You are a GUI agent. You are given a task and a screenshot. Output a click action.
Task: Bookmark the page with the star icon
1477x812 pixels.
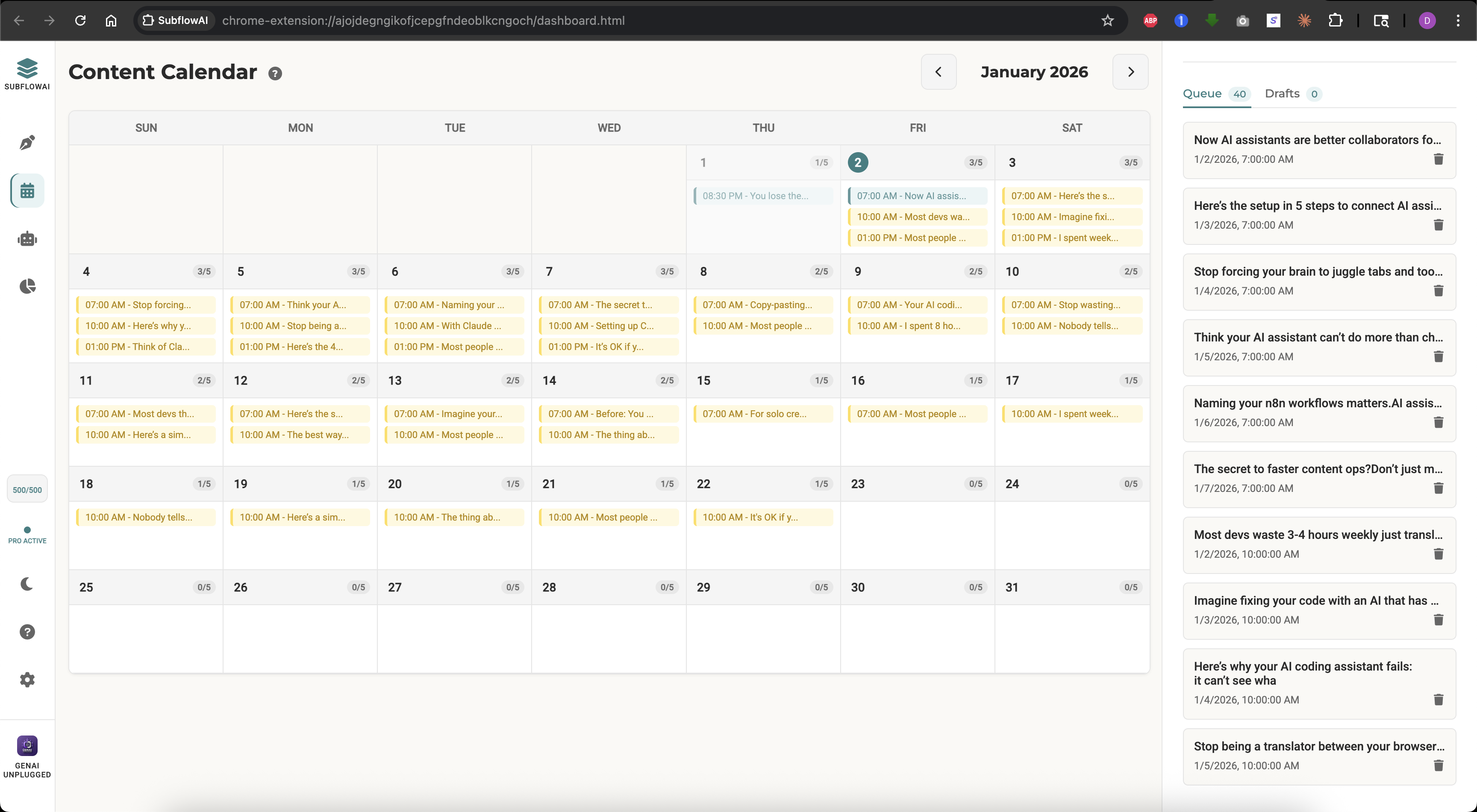[1108, 21]
